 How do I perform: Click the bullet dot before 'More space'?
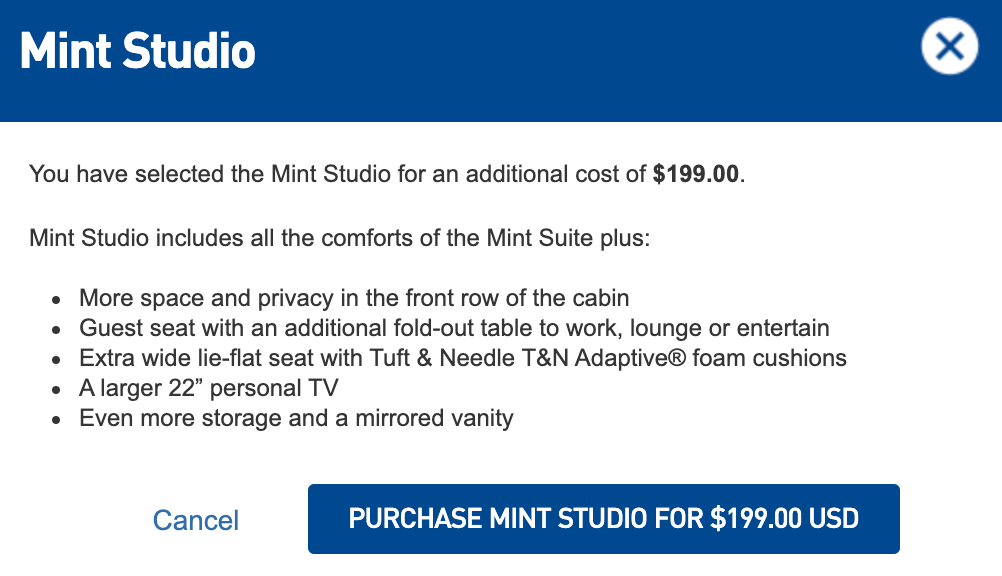pyautogui.click(x=57, y=299)
